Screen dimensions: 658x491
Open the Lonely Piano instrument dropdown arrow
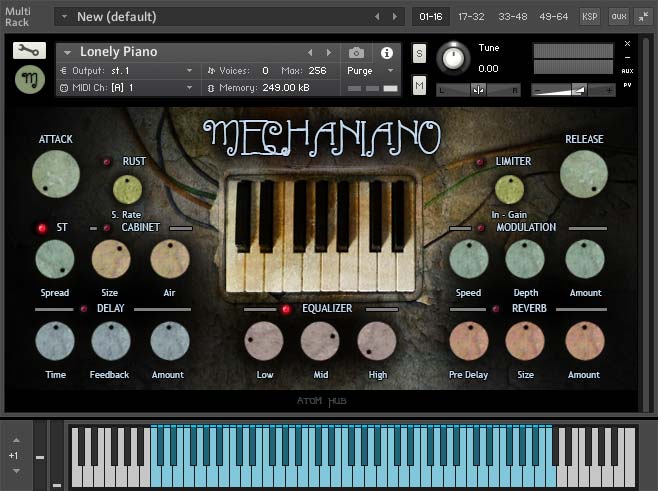[67, 52]
